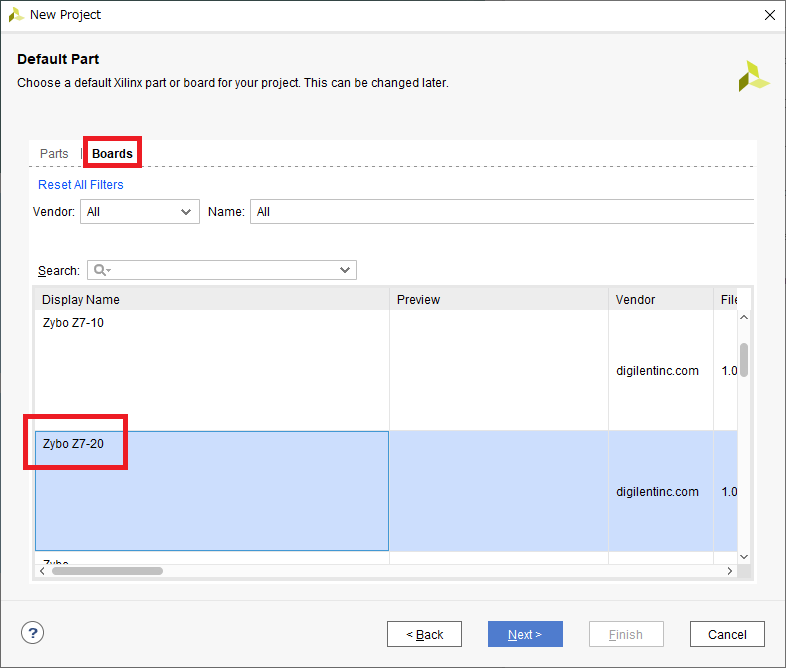786x668 pixels.
Task: Sort by the Display Name column header
Action: point(212,300)
